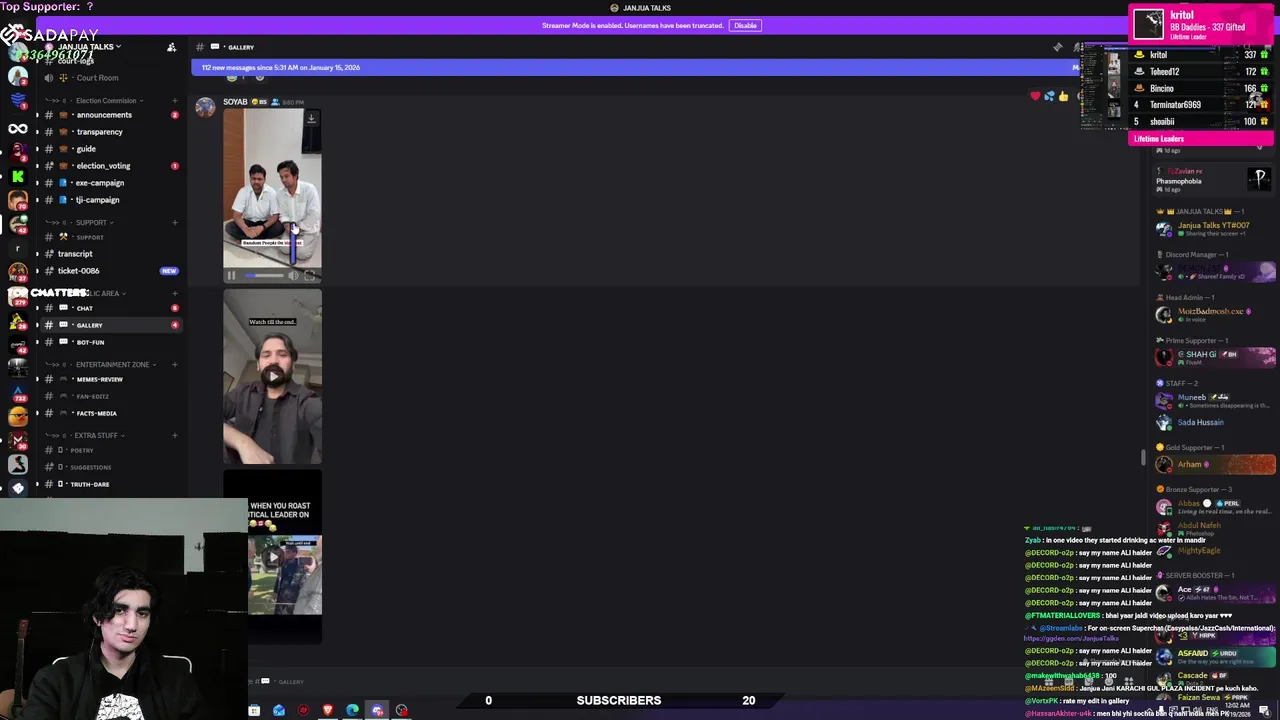Open SOYAB's user profile name
The height and width of the screenshot is (720, 1280).
click(235, 102)
